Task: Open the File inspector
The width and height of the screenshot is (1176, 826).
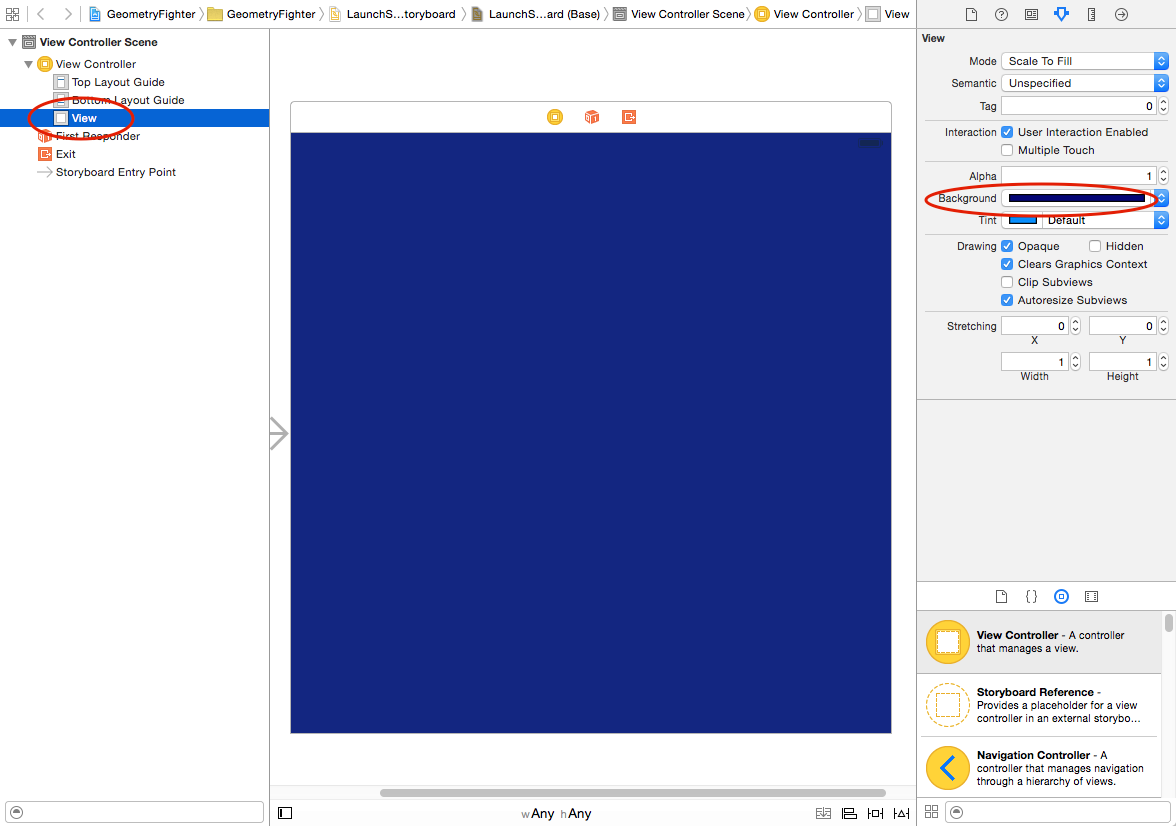Action: (x=971, y=14)
